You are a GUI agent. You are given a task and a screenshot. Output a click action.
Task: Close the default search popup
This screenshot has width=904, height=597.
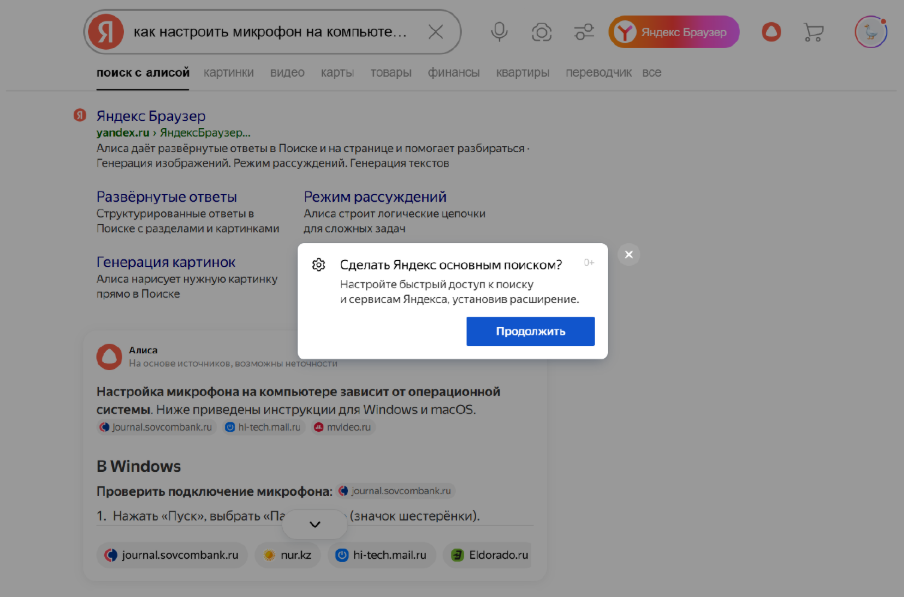pos(628,254)
